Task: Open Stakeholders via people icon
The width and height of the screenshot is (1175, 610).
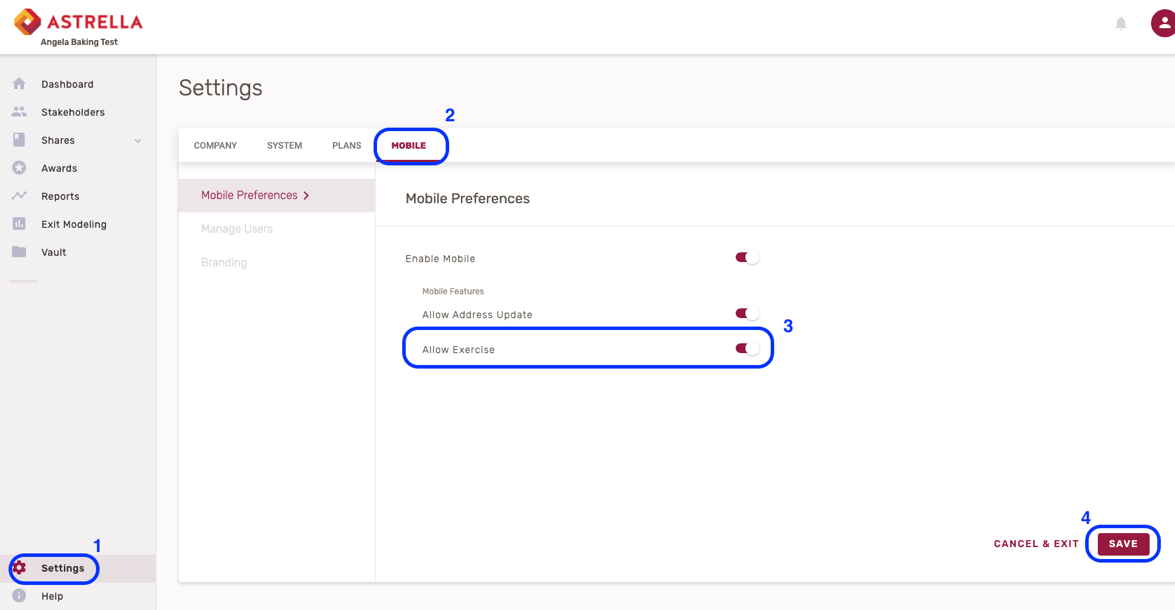Action: coord(19,112)
